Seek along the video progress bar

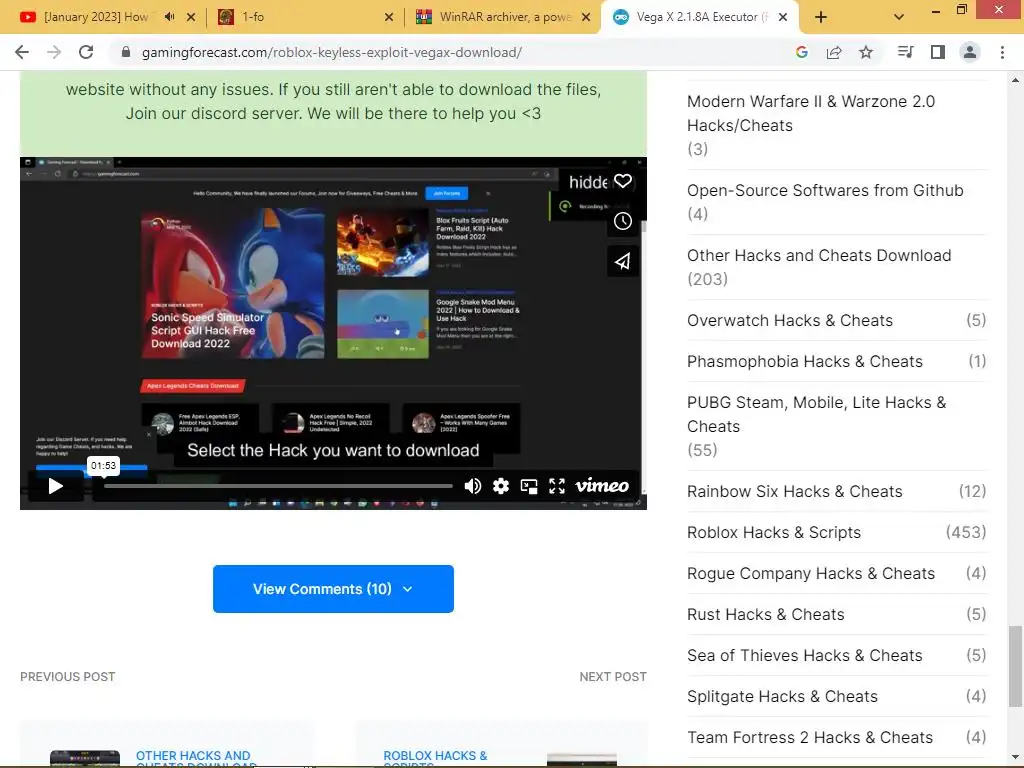pyautogui.click(x=278, y=486)
